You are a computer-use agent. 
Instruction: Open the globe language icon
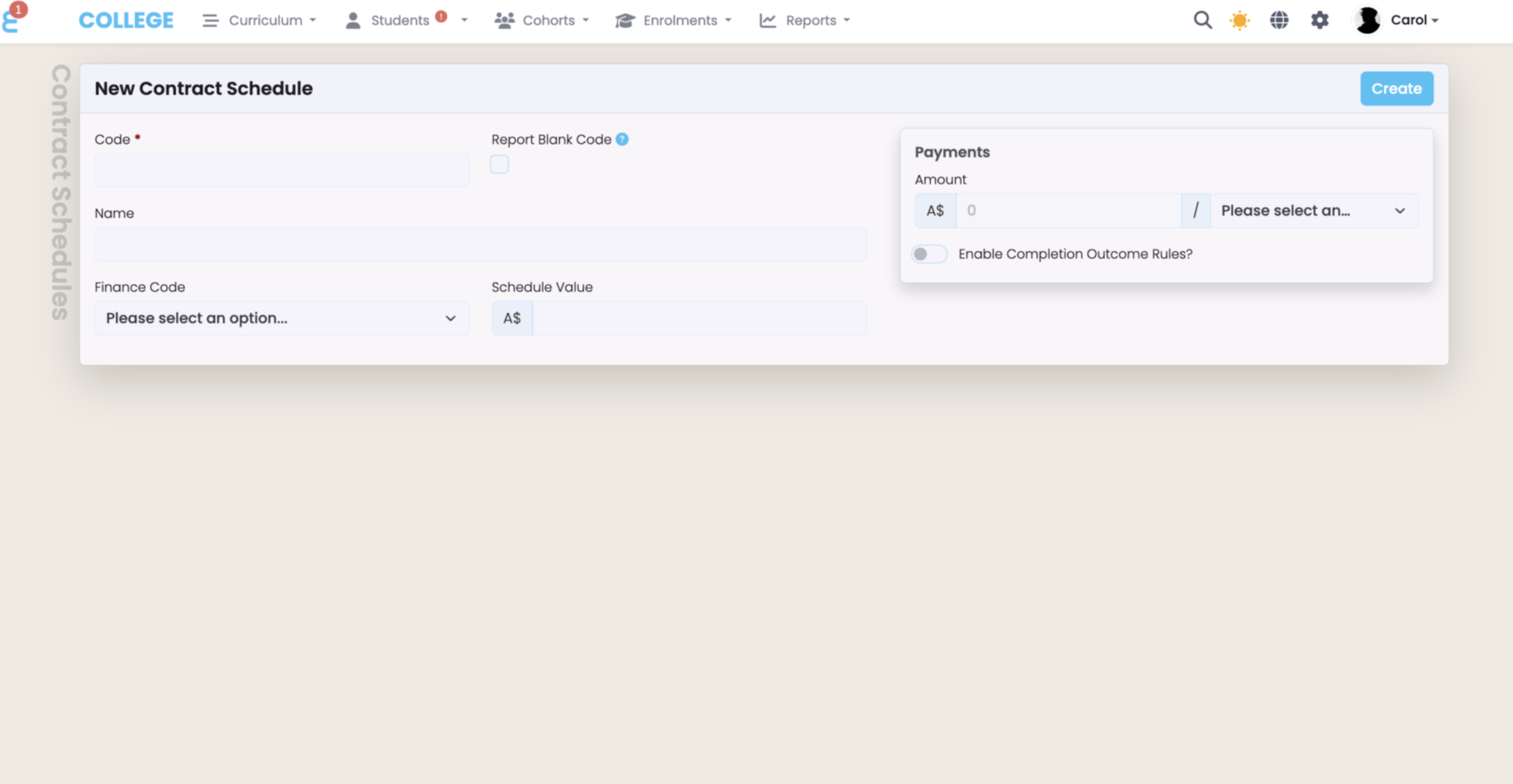coord(1279,20)
